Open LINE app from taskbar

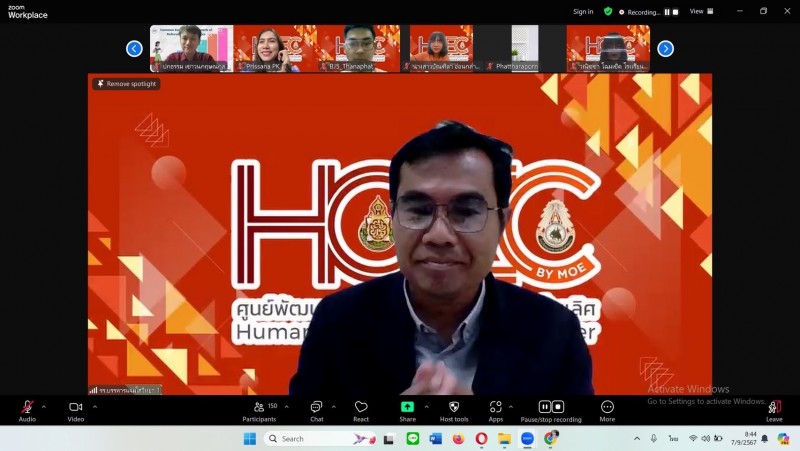(x=413, y=438)
